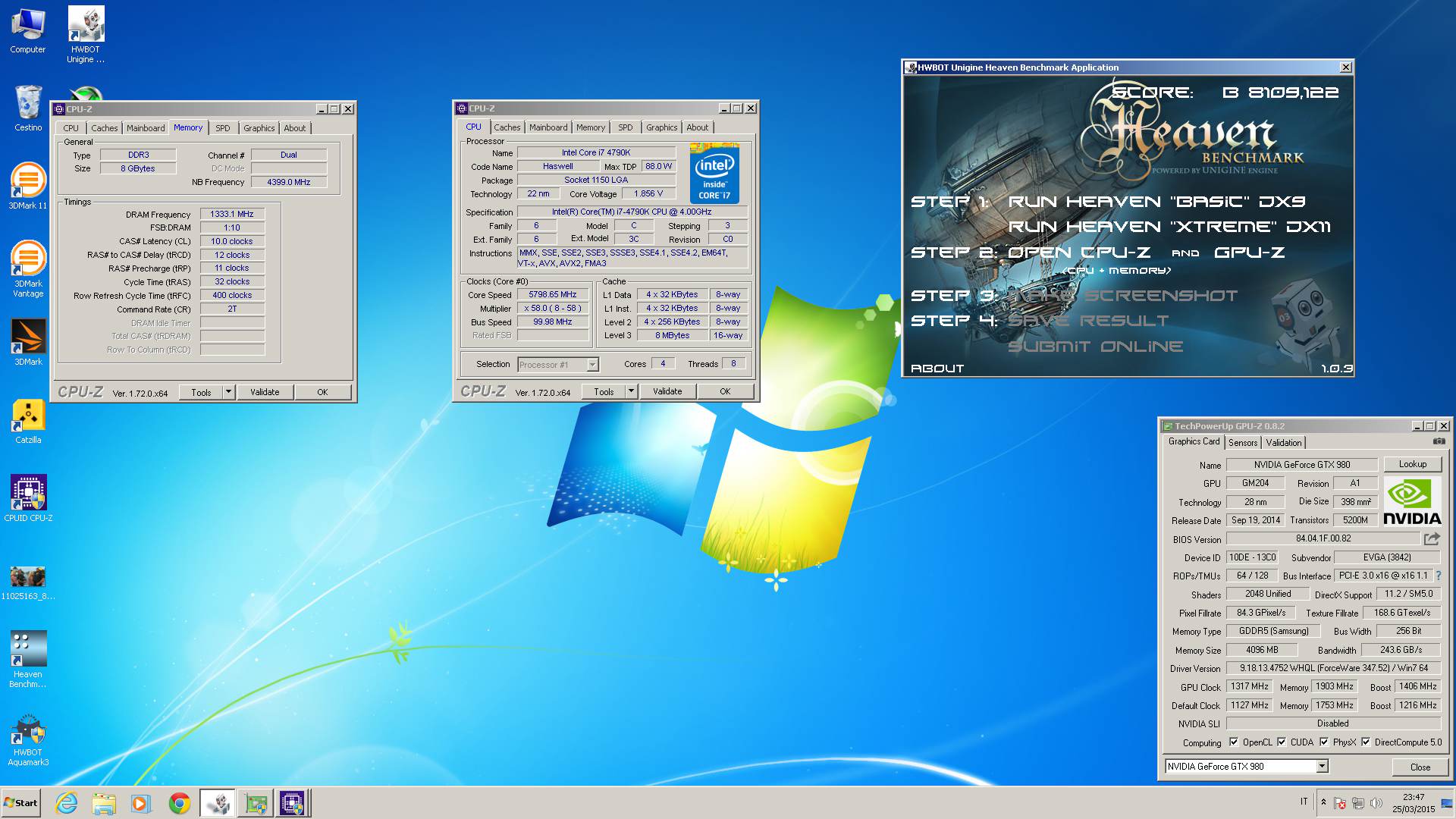Open Windows Explorer folder in taskbar

pyautogui.click(x=104, y=803)
